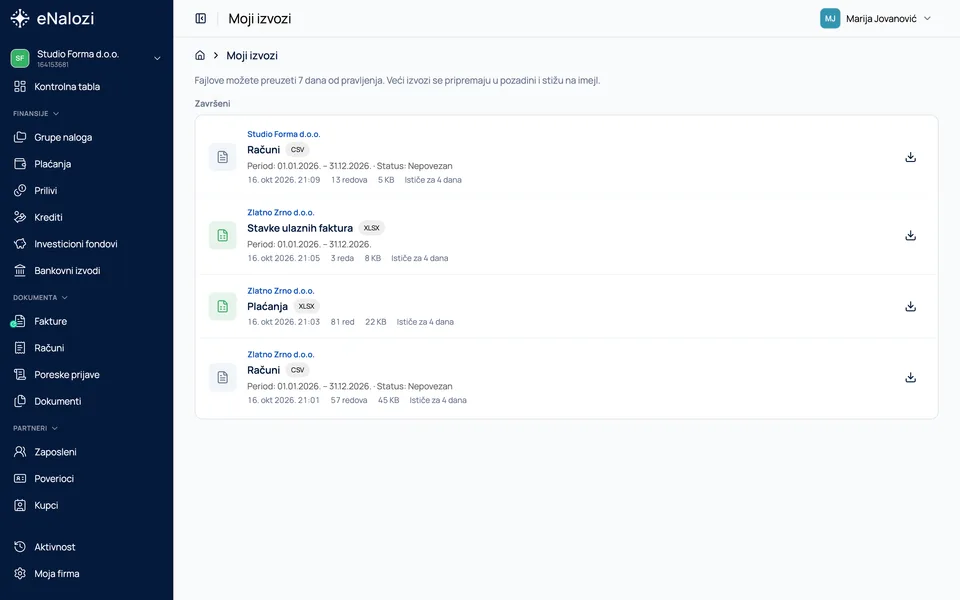Open Zaposleni in the sidebar
The image size is (960, 600).
click(x=86, y=452)
